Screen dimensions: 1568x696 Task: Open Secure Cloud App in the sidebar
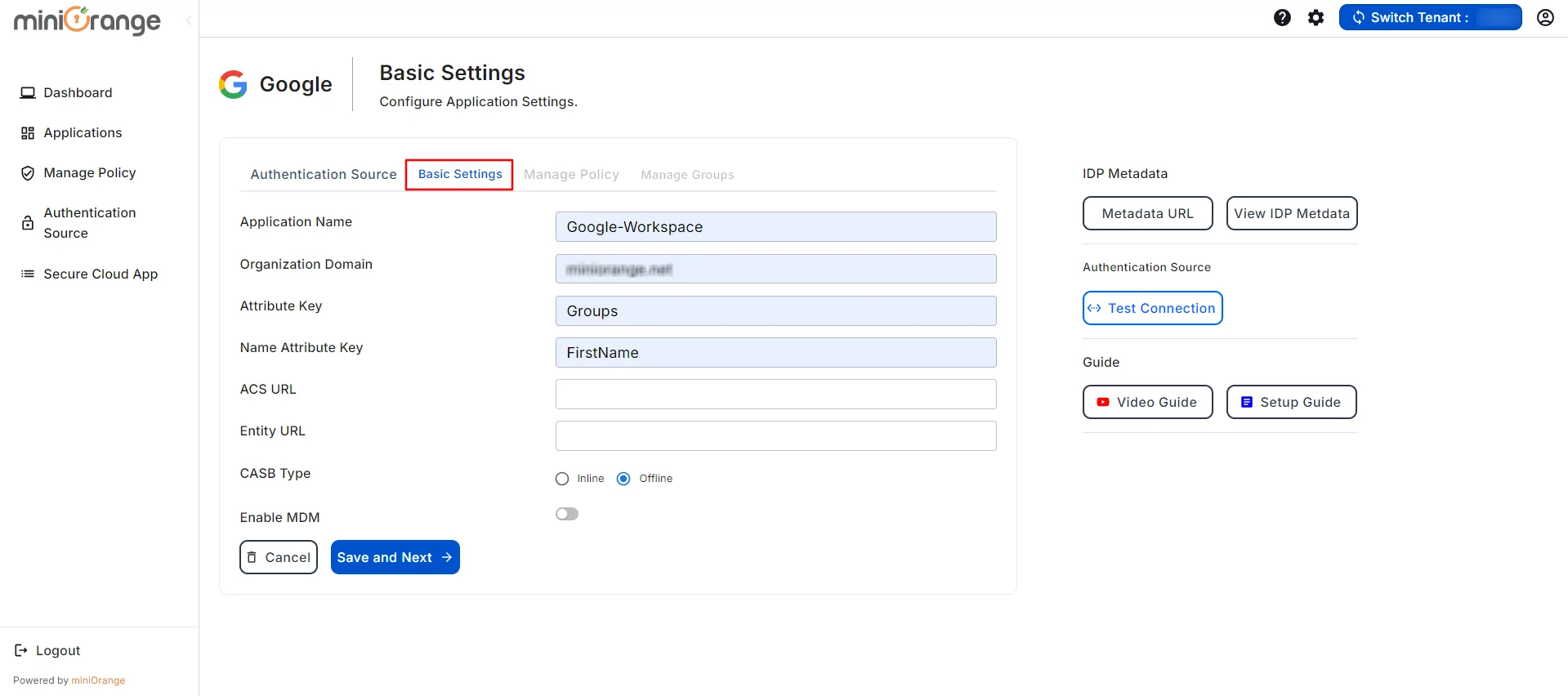coord(99,274)
